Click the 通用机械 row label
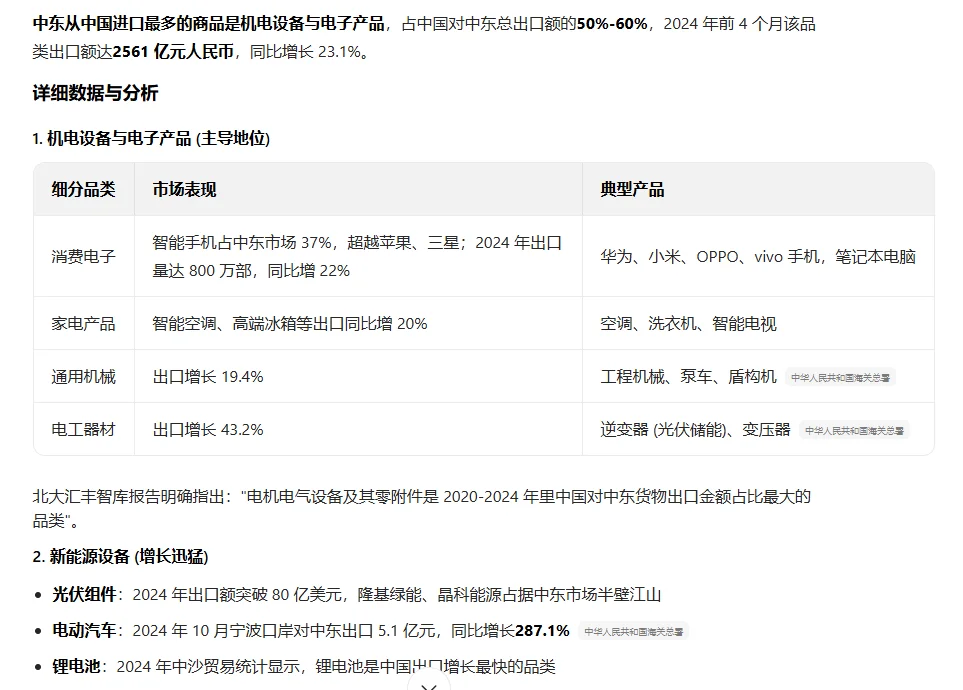 pos(84,377)
